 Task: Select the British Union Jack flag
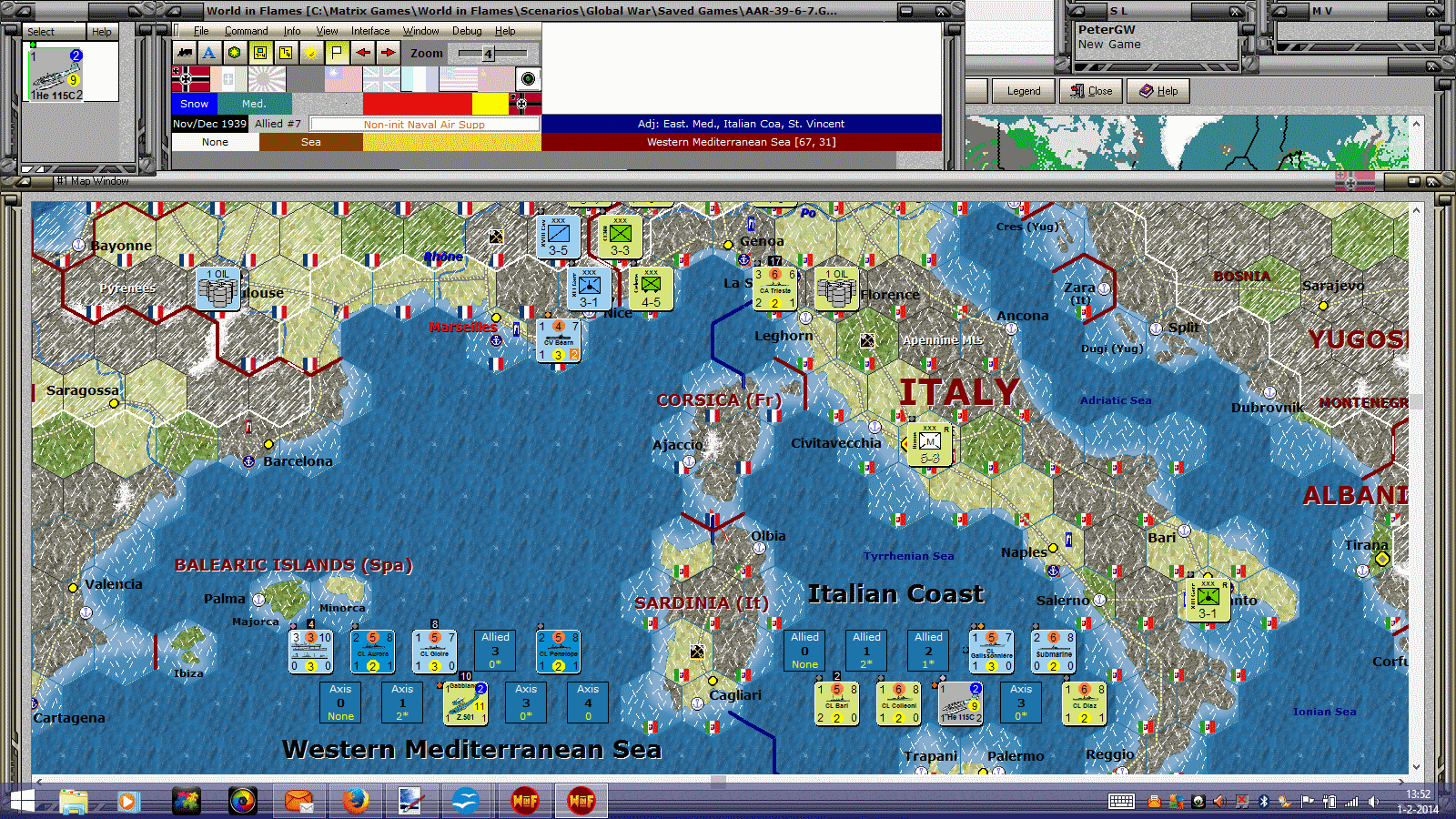point(381,79)
